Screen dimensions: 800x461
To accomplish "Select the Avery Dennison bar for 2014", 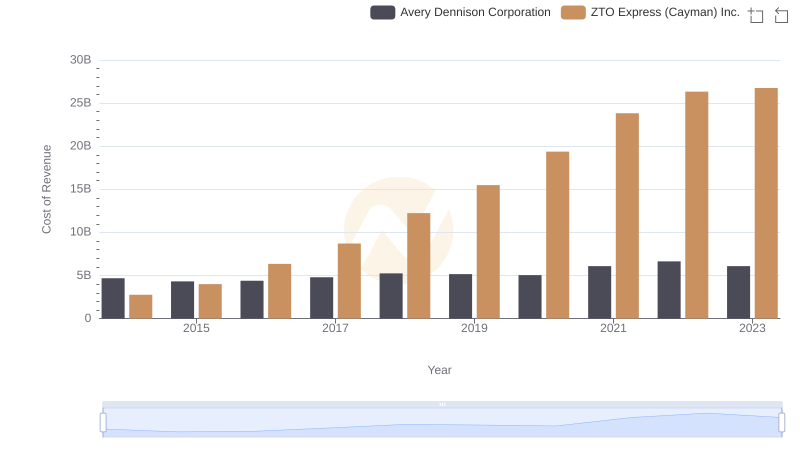I will pos(113,298).
